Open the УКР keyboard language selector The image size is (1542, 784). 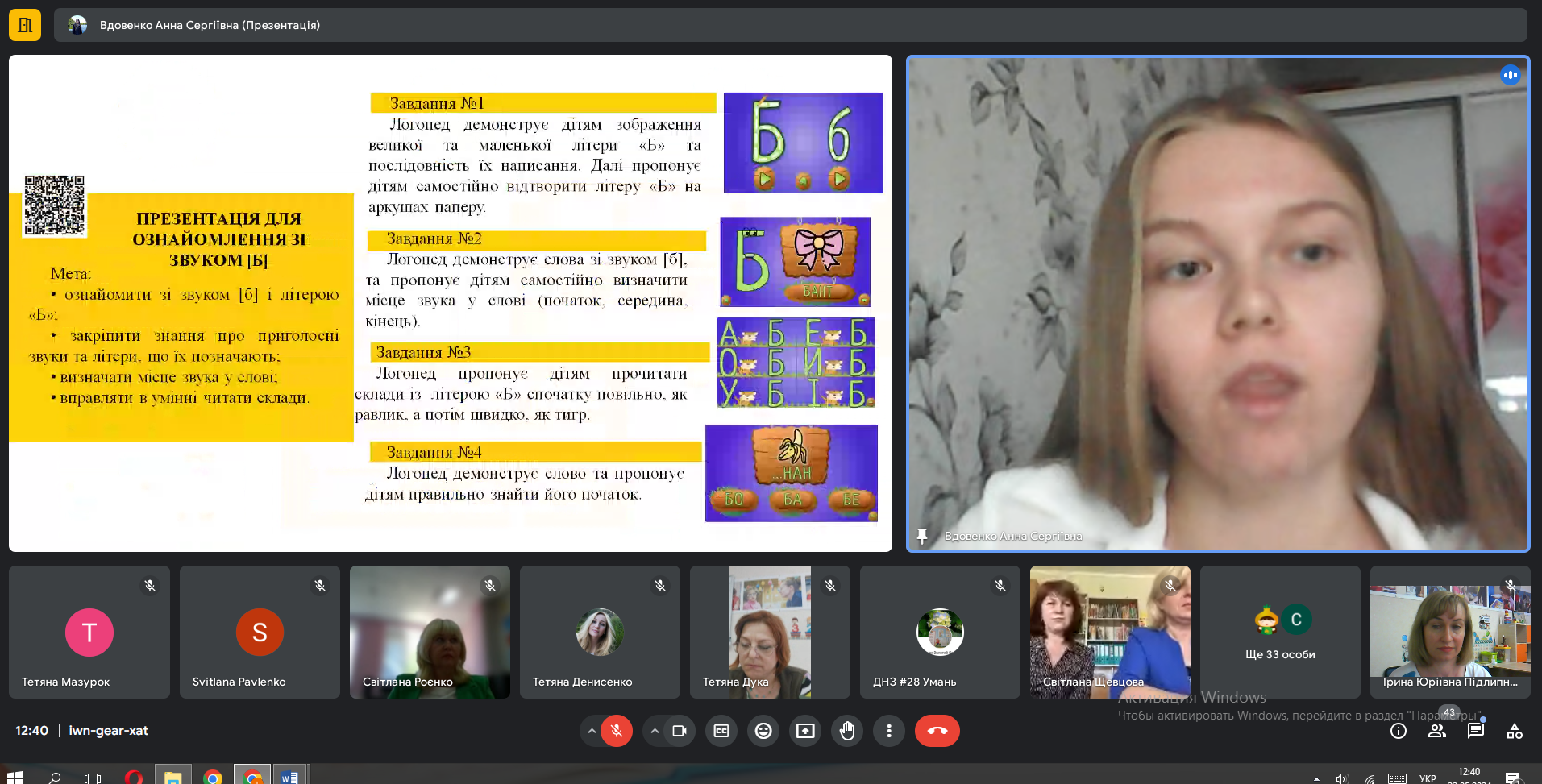coord(1428,778)
